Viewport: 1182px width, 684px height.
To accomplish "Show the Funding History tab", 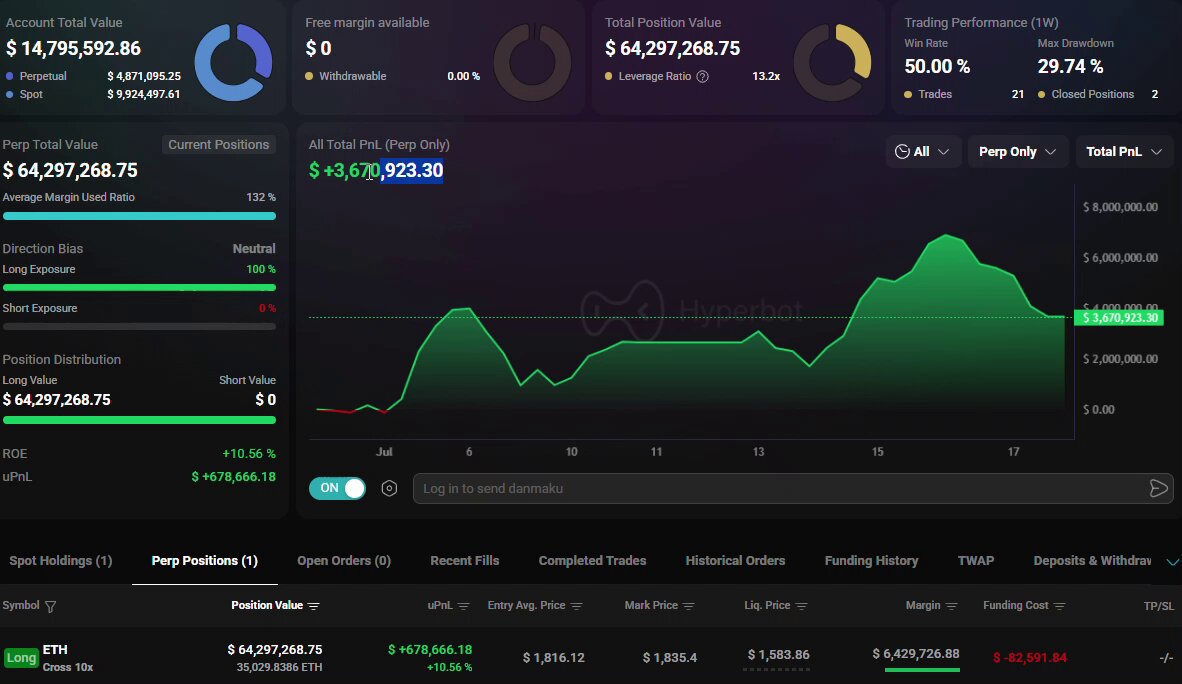I will [871, 560].
